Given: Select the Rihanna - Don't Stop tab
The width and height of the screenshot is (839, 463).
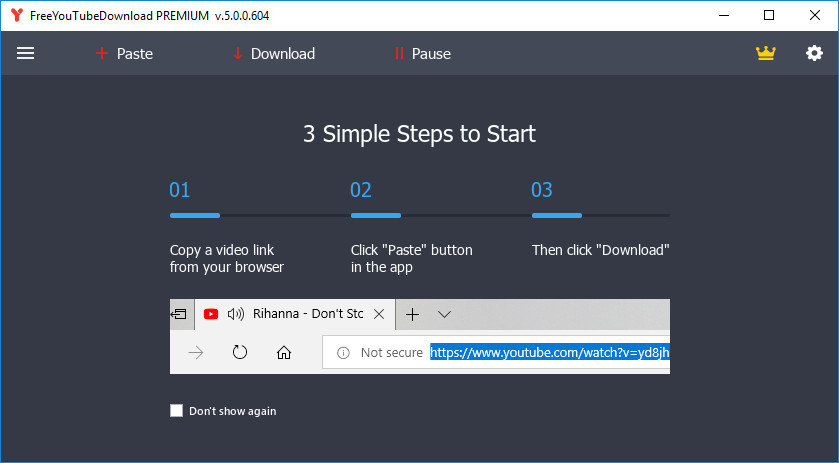Looking at the screenshot, I should (x=307, y=314).
